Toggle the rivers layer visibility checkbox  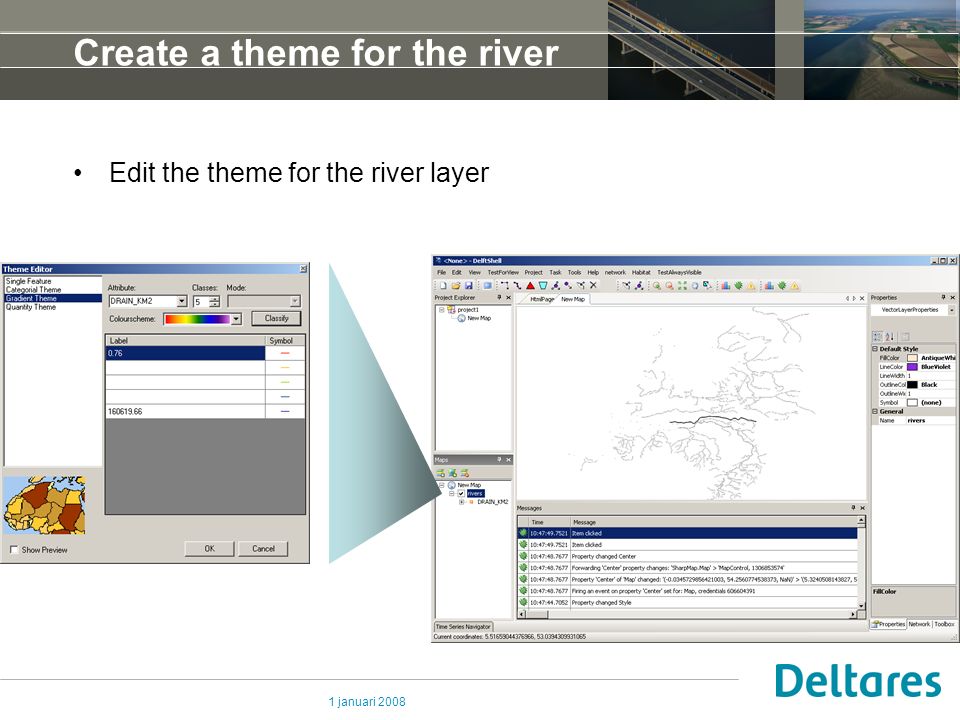click(x=461, y=493)
